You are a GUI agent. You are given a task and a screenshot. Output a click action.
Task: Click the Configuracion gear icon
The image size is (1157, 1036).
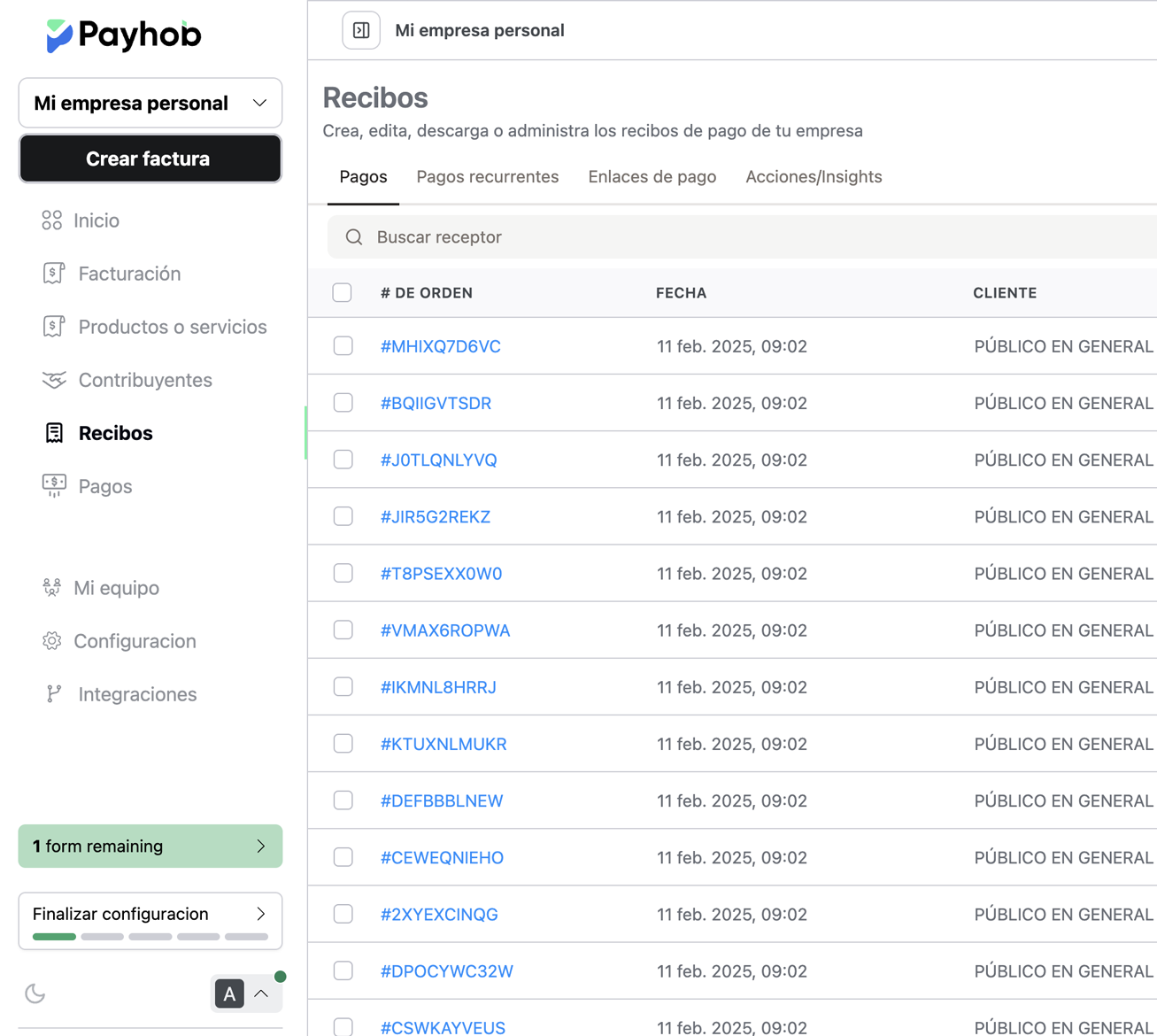pyautogui.click(x=52, y=641)
